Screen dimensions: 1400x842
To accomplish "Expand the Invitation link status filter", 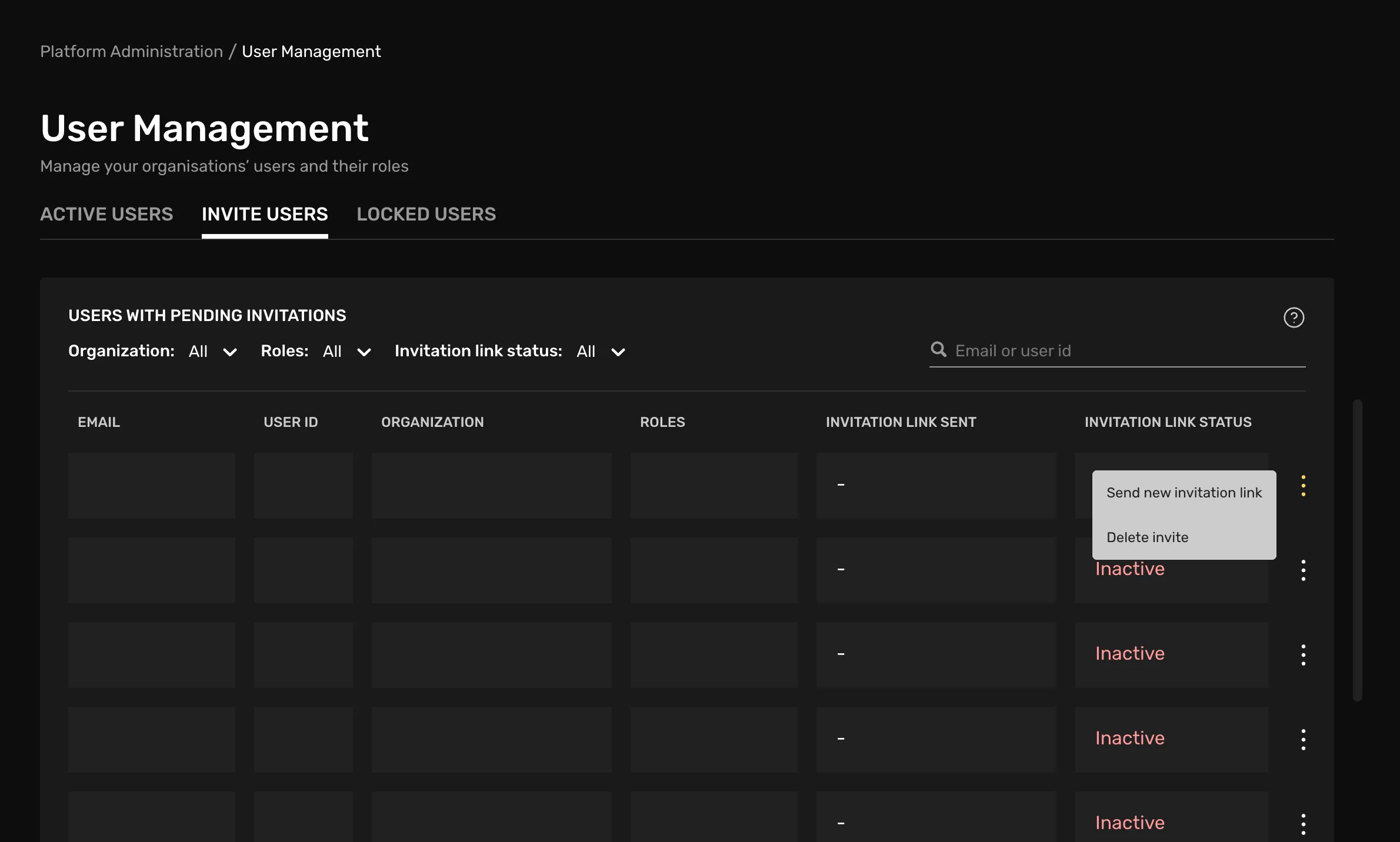I will [601, 352].
